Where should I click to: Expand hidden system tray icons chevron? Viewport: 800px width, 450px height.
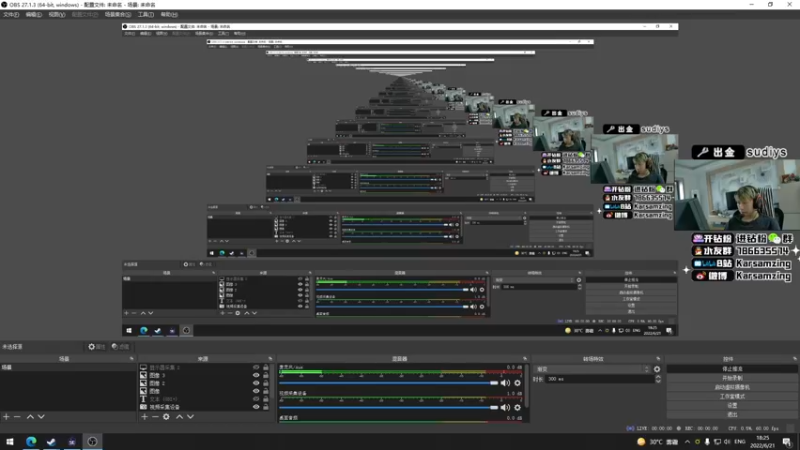tap(687, 442)
